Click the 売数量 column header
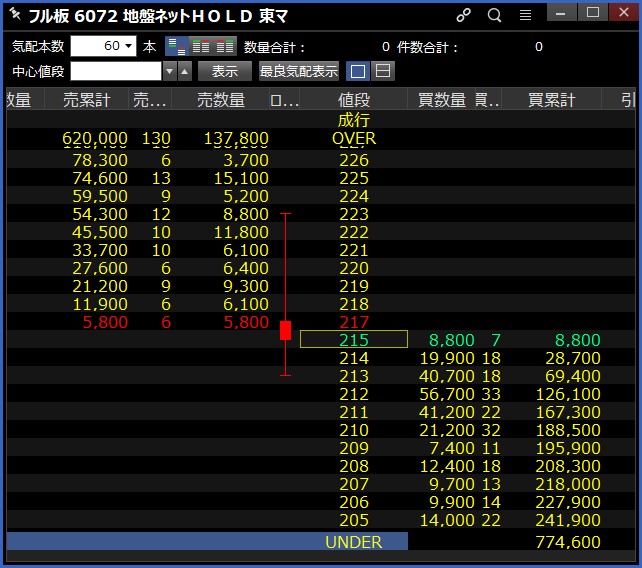The width and height of the screenshot is (642, 568). pyautogui.click(x=221, y=100)
